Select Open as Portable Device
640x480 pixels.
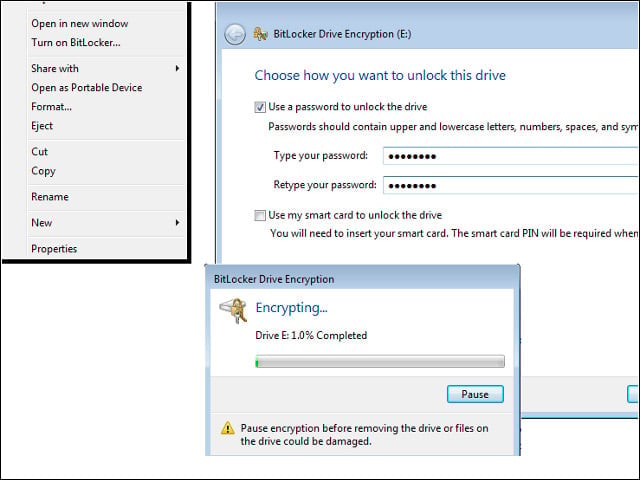click(87, 87)
